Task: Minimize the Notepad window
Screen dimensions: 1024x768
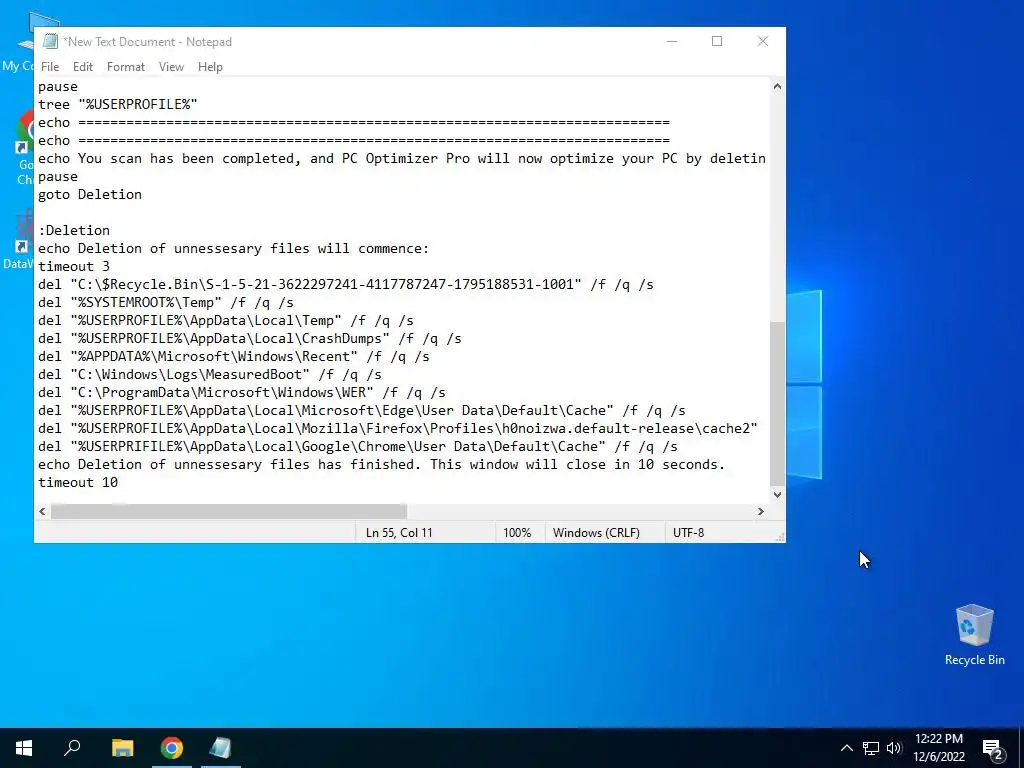Action: tap(672, 41)
